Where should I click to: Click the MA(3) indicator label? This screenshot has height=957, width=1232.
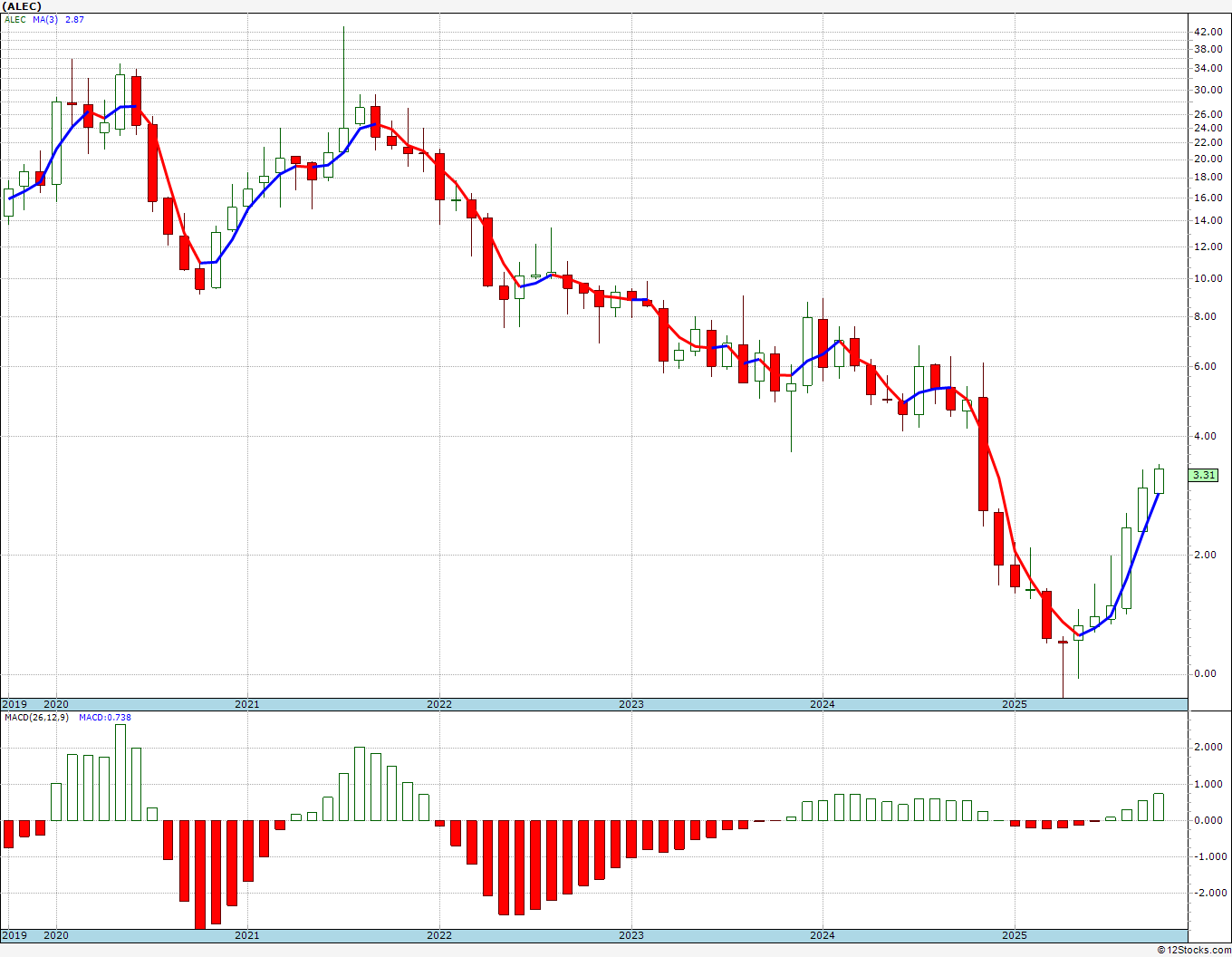pyautogui.click(x=45, y=19)
